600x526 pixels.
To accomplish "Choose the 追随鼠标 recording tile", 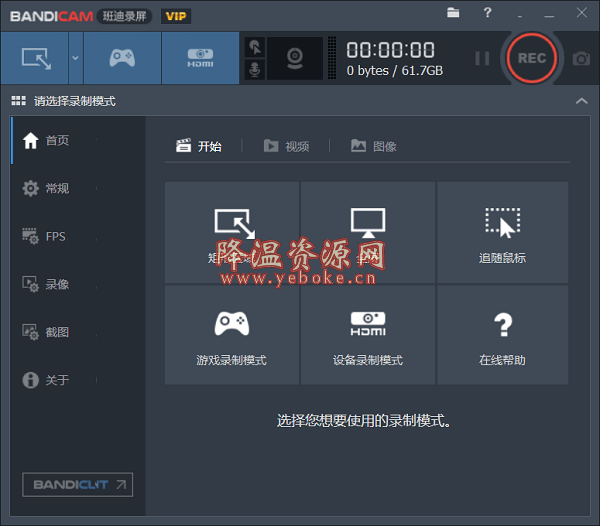I will pyautogui.click(x=502, y=233).
